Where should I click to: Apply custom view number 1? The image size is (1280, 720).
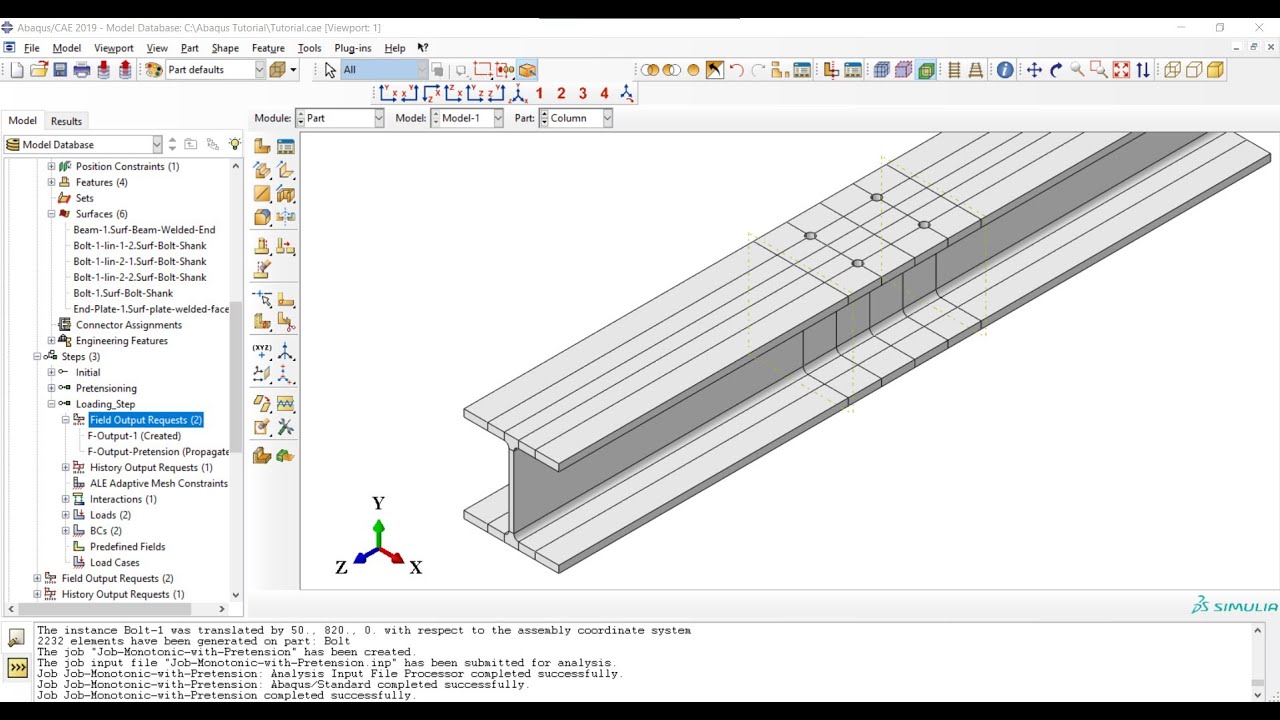539,94
